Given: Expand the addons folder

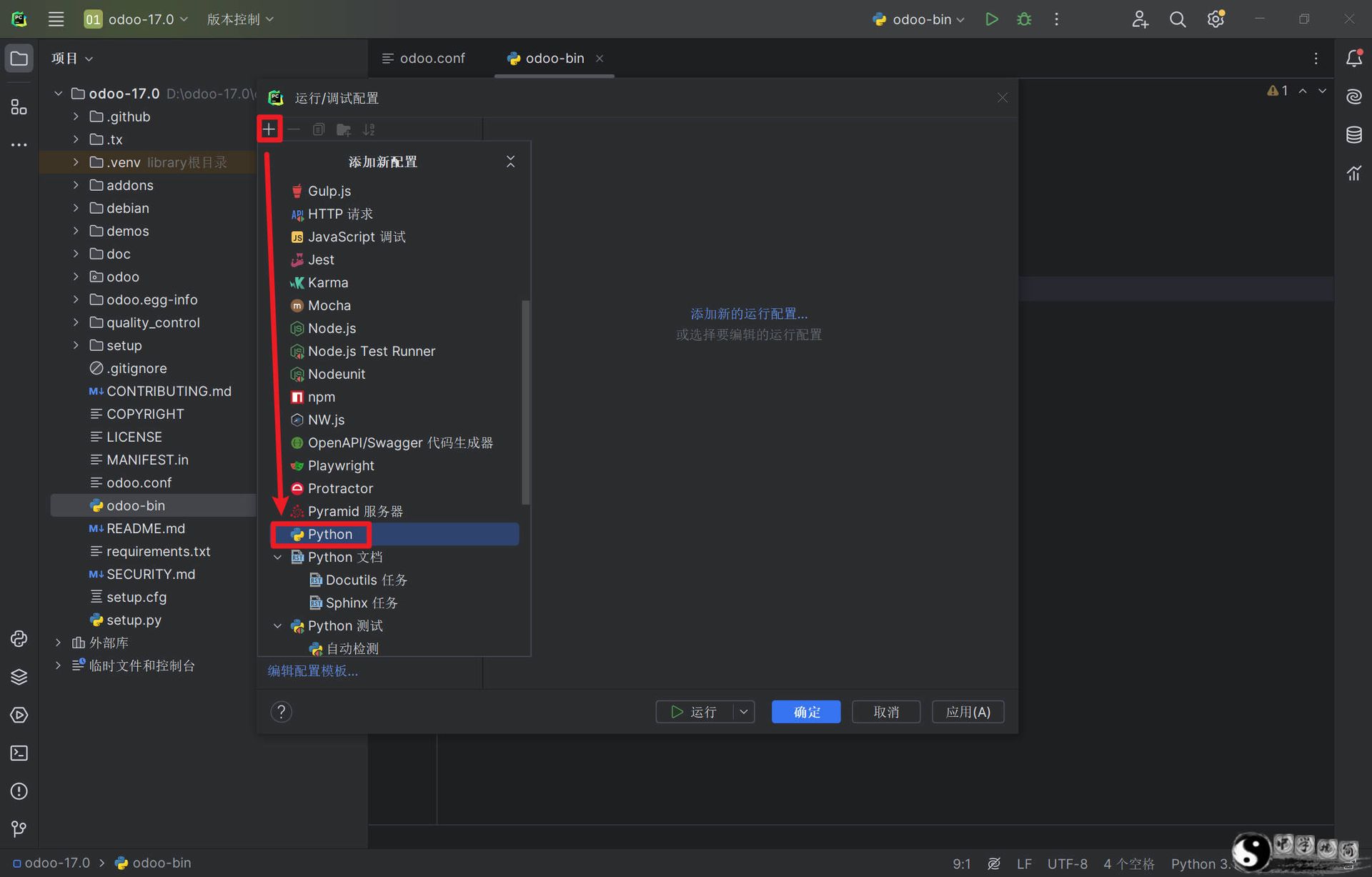Looking at the screenshot, I should point(76,185).
